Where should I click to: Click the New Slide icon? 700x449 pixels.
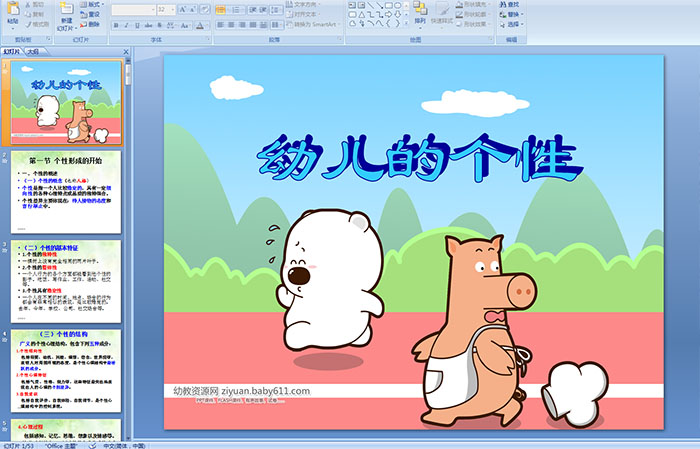point(67,9)
